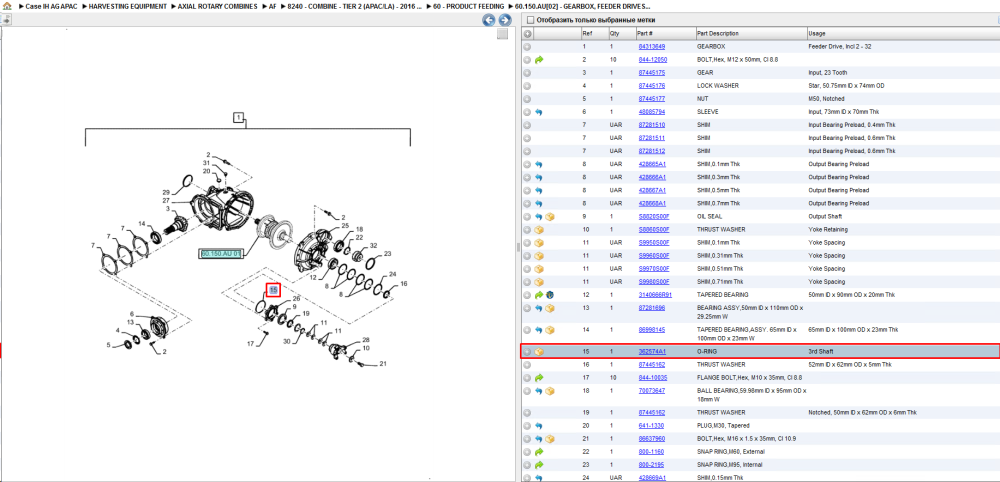Click blue supersession arrow on SLEEVE row
Viewport: 1000px width, 482px height.
tap(539, 112)
